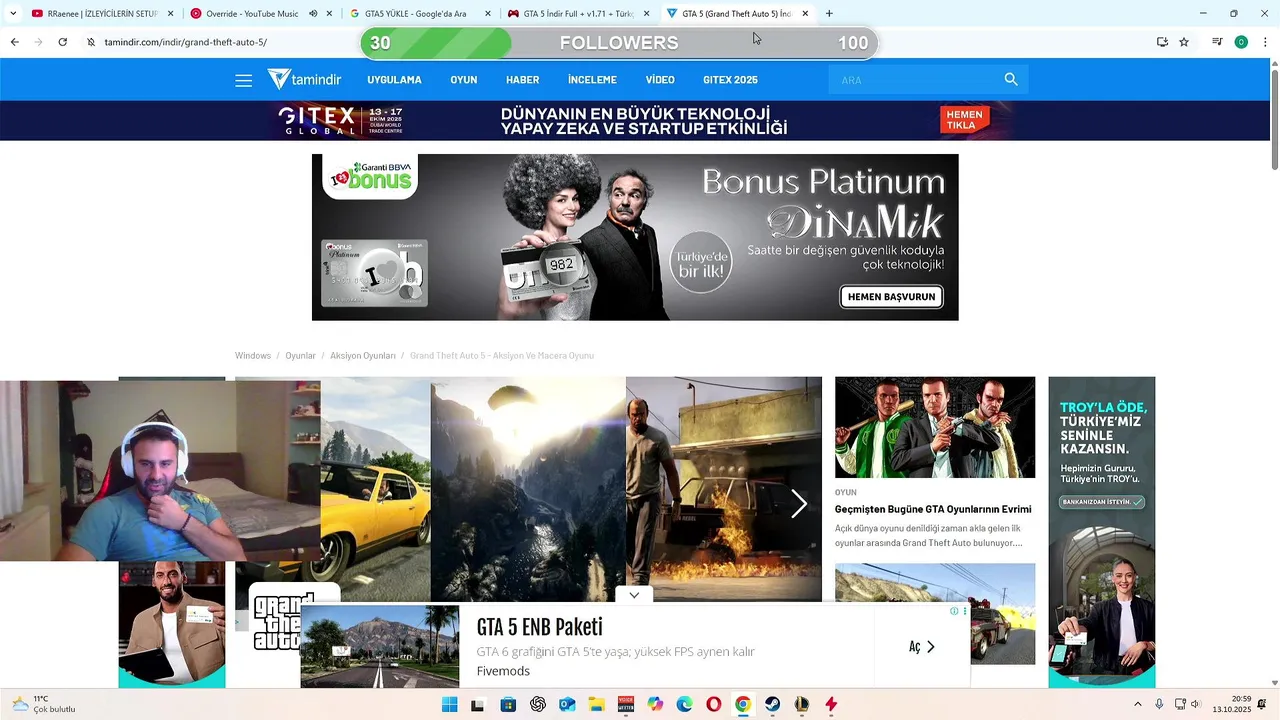The width and height of the screenshot is (1280, 720).
Task: Open Microsoft Edge from taskbar
Action: tap(684, 704)
